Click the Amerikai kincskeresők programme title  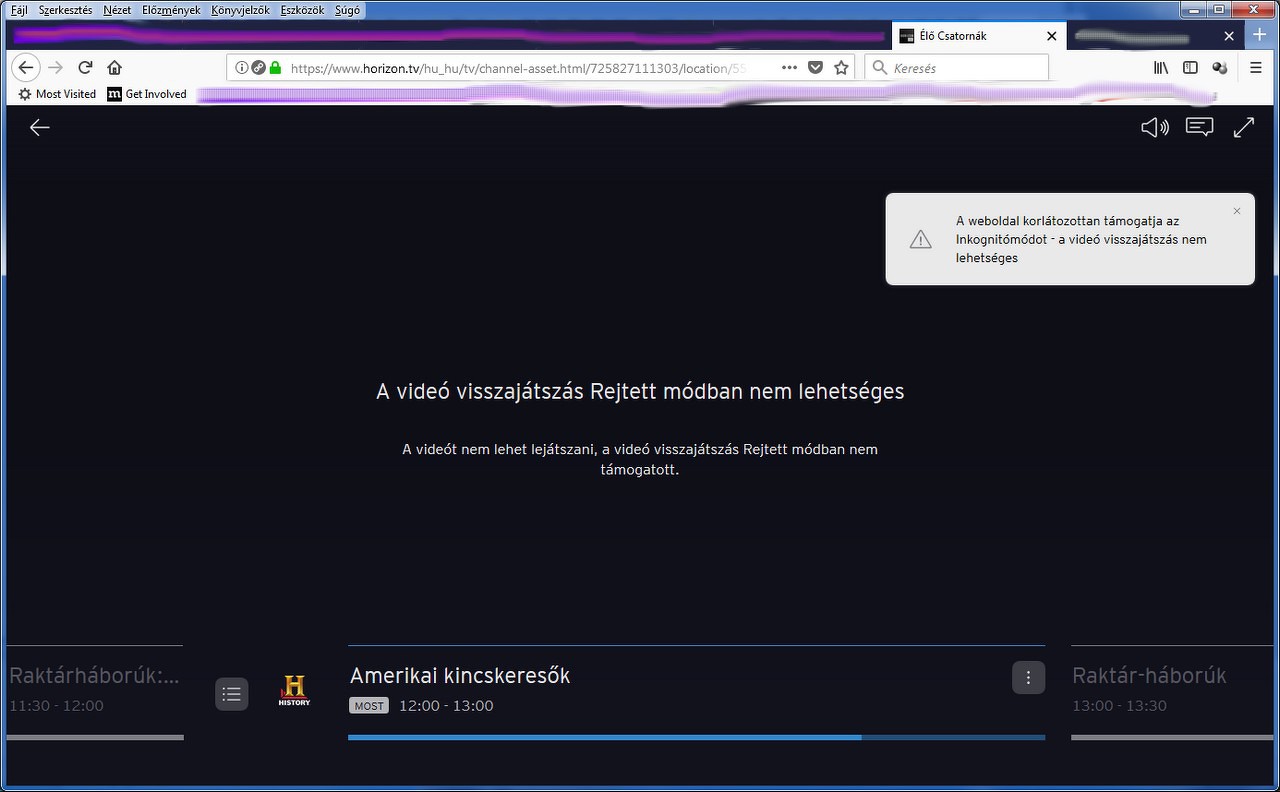460,676
